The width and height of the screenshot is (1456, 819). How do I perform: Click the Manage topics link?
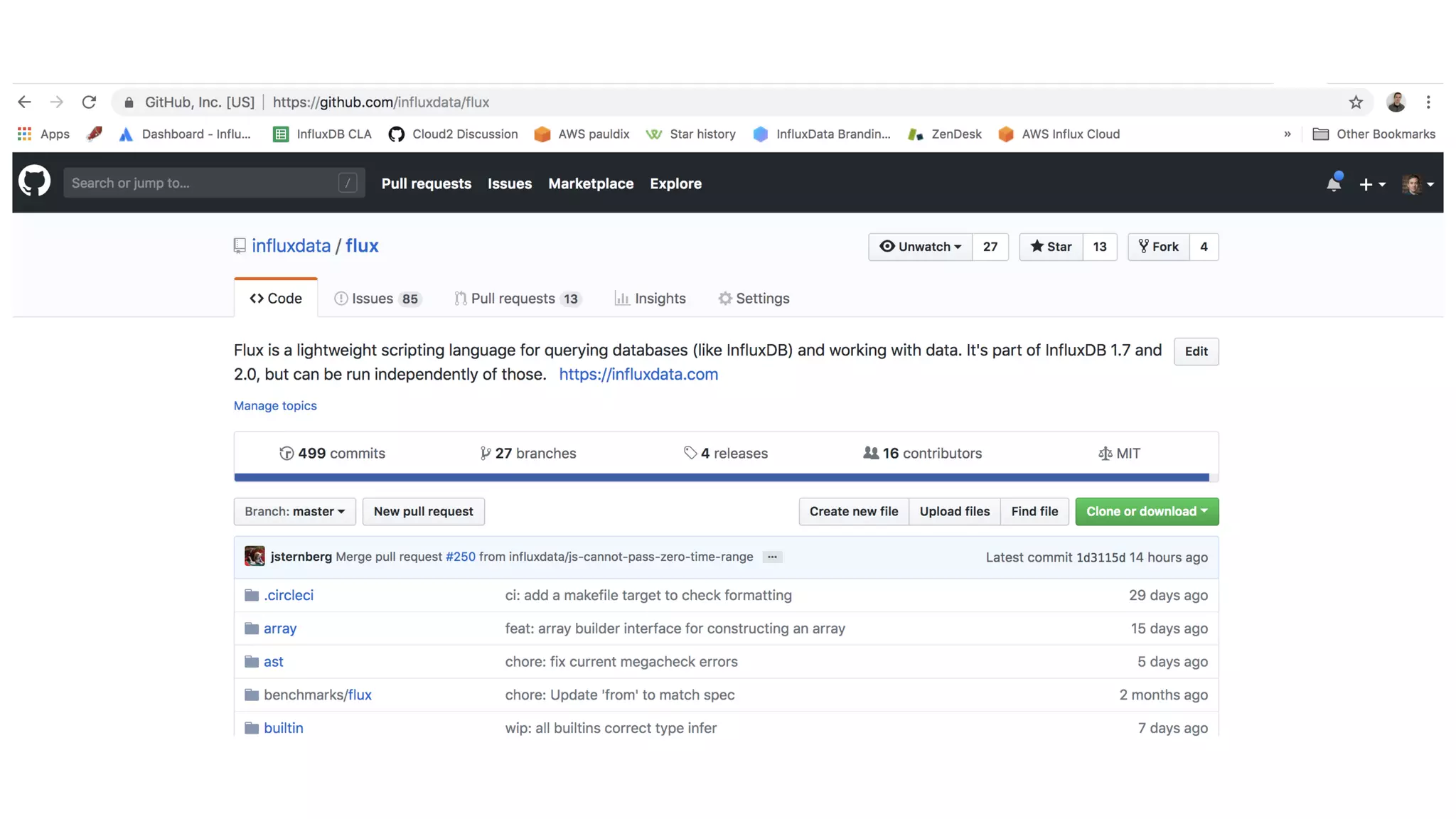coord(275,406)
